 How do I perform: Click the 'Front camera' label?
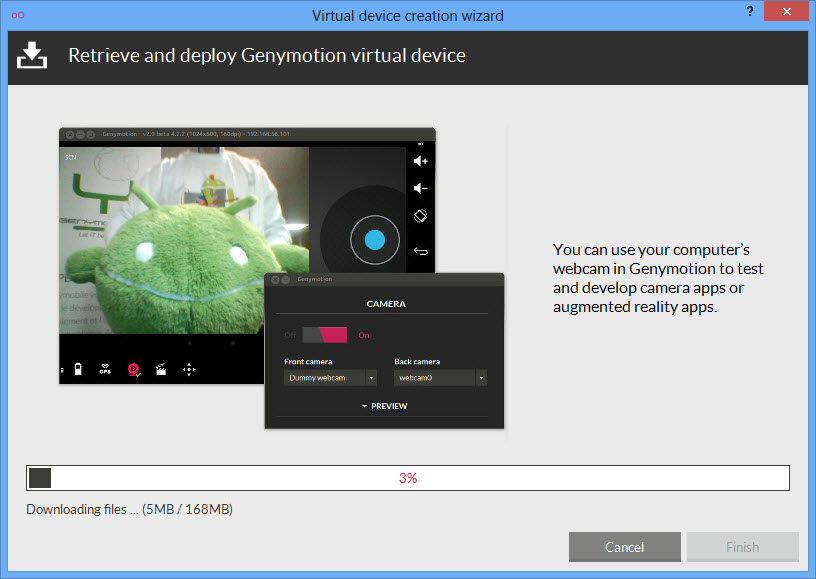(x=308, y=362)
